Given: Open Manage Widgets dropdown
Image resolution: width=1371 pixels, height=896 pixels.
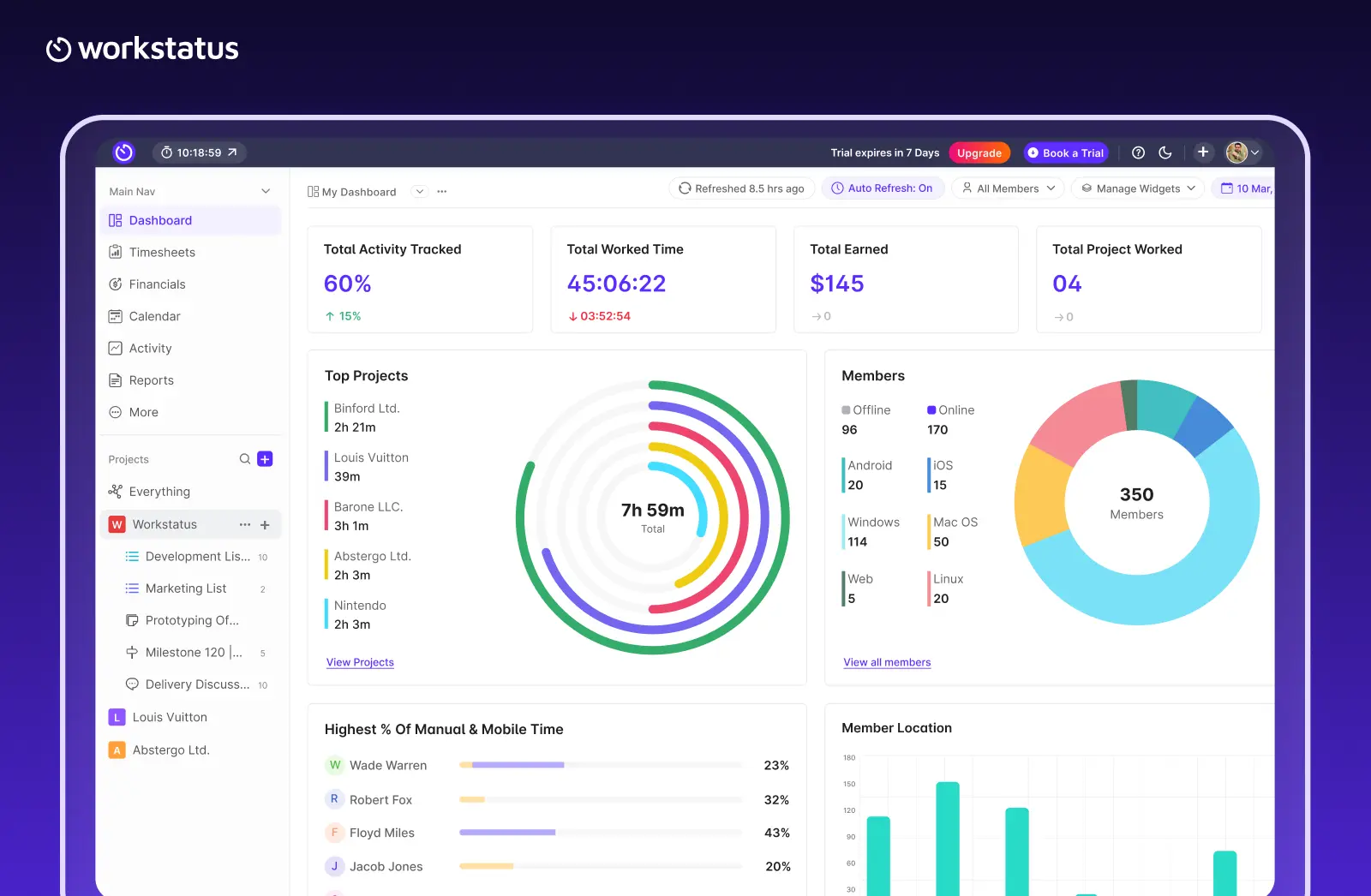Looking at the screenshot, I should 1138,188.
